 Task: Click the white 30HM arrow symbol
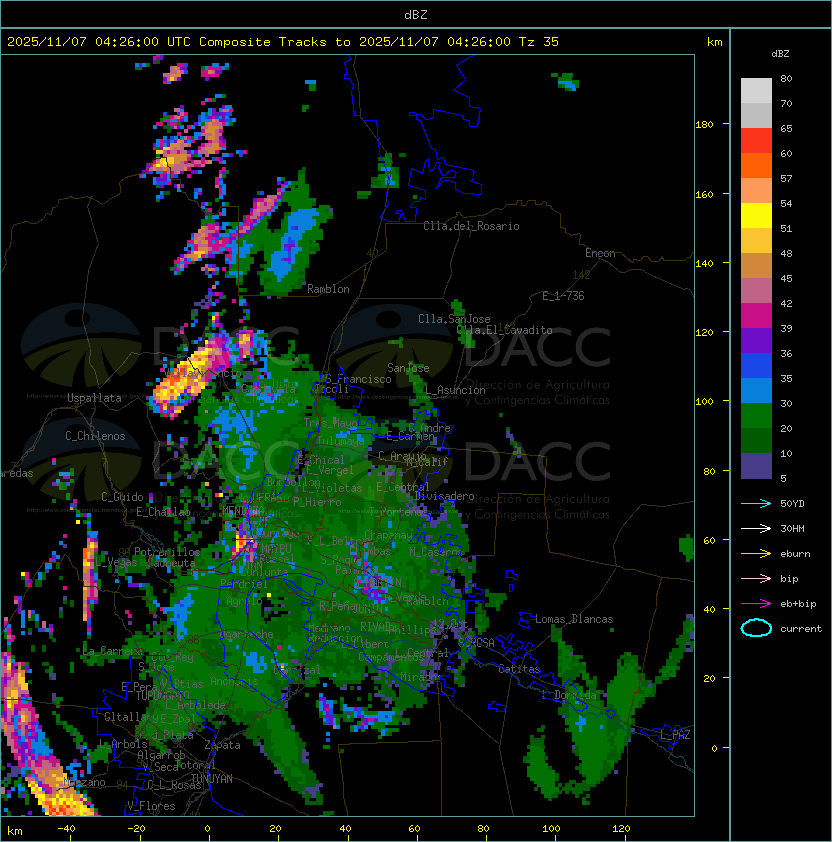click(x=756, y=528)
